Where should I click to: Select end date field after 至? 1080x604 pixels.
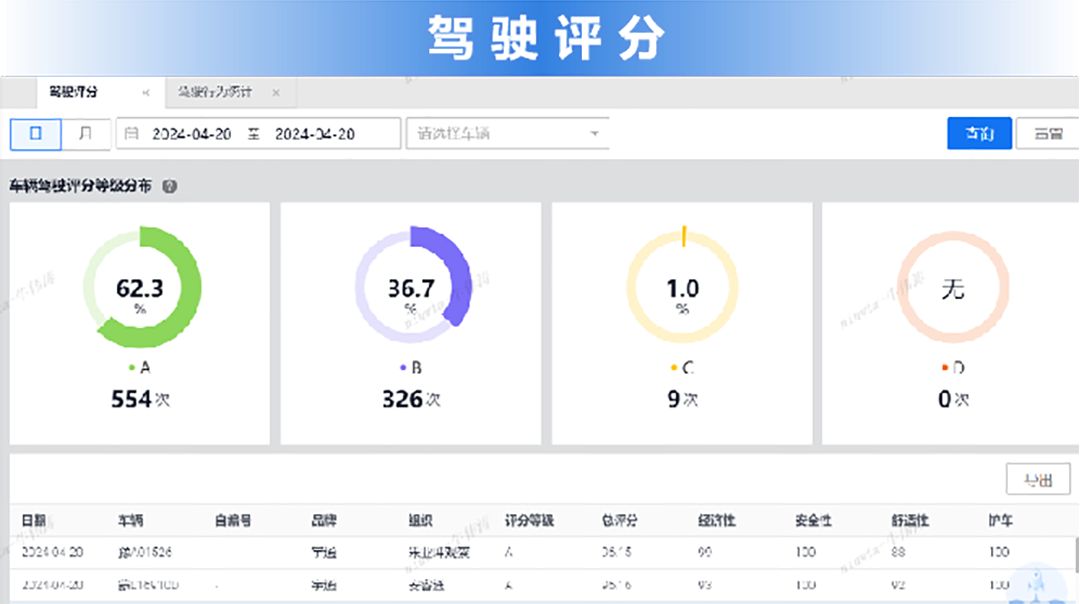click(x=315, y=134)
